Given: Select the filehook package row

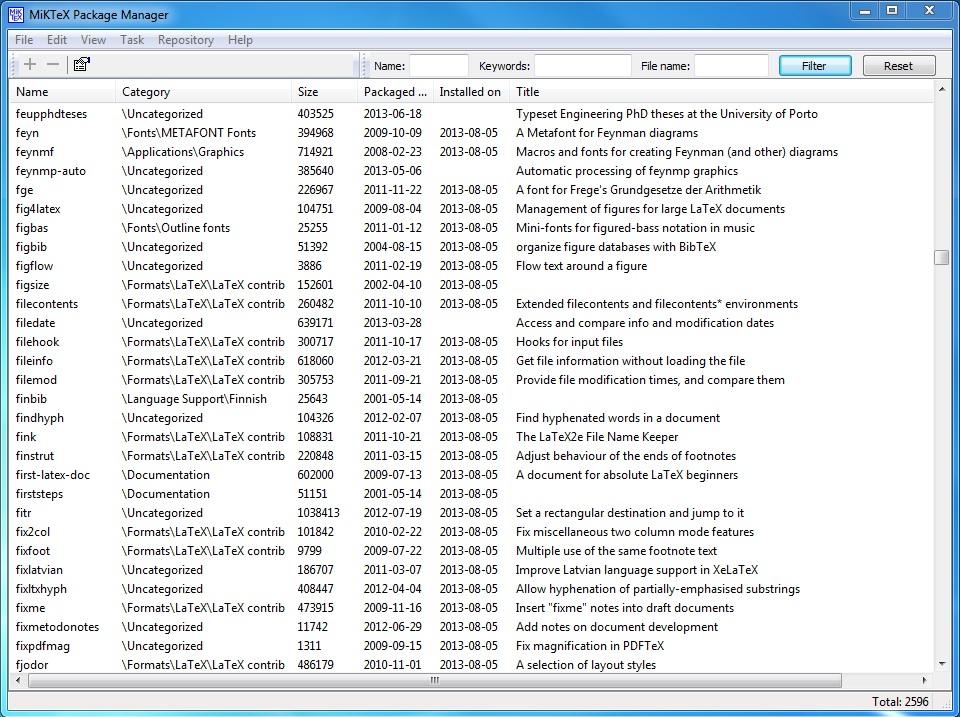Looking at the screenshot, I should 471,342.
